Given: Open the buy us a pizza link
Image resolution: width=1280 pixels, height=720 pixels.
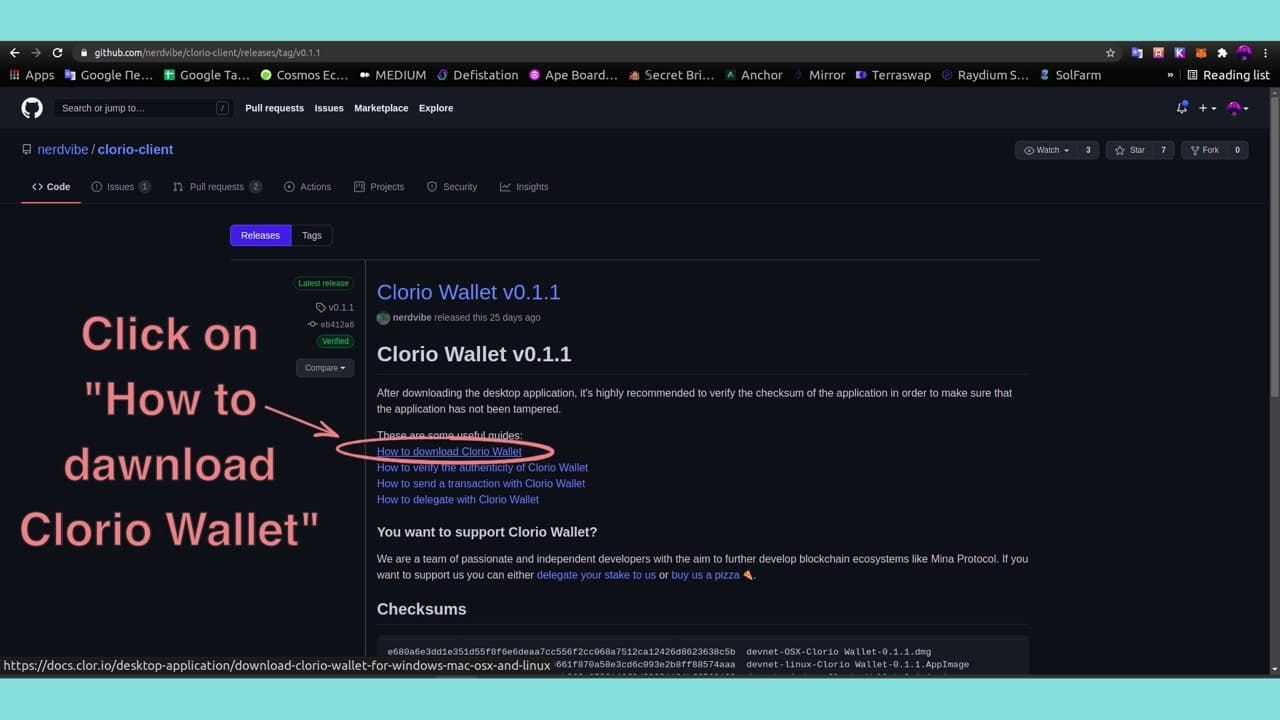Looking at the screenshot, I should [x=705, y=575].
